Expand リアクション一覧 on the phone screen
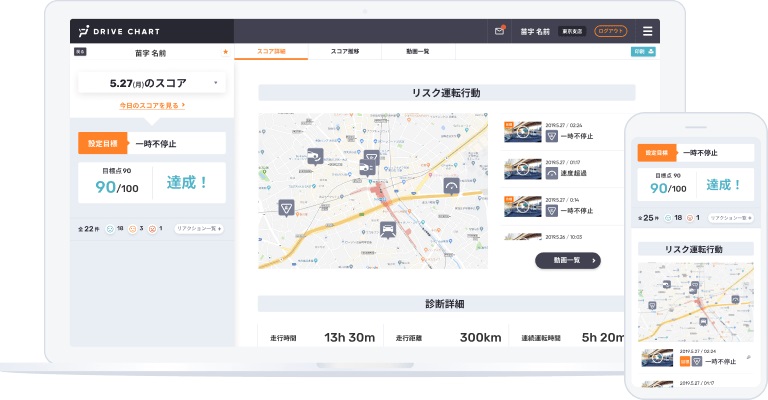 click(x=731, y=218)
